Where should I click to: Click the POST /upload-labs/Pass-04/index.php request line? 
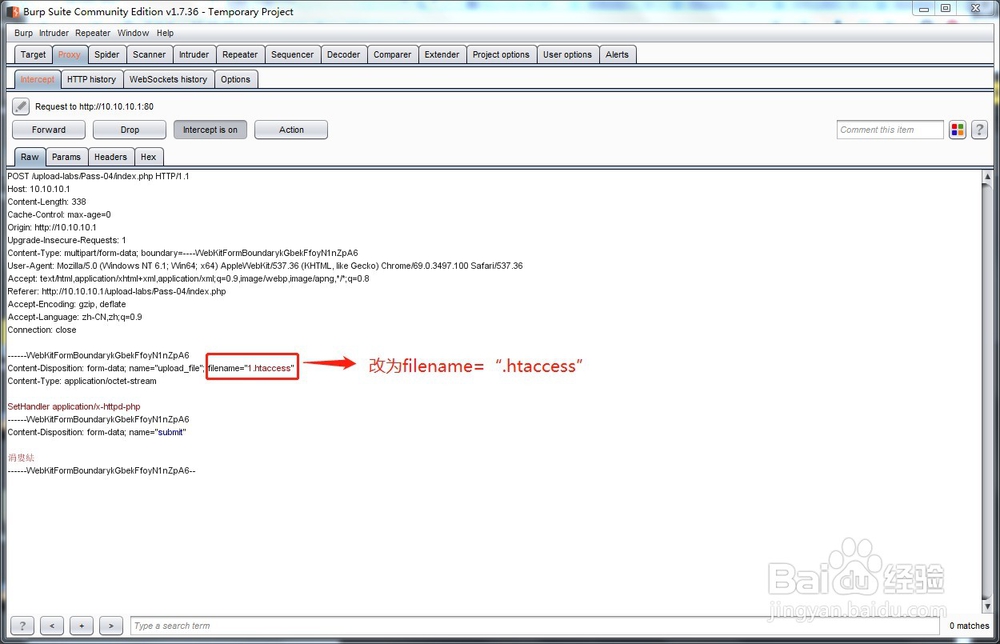click(x=98, y=176)
